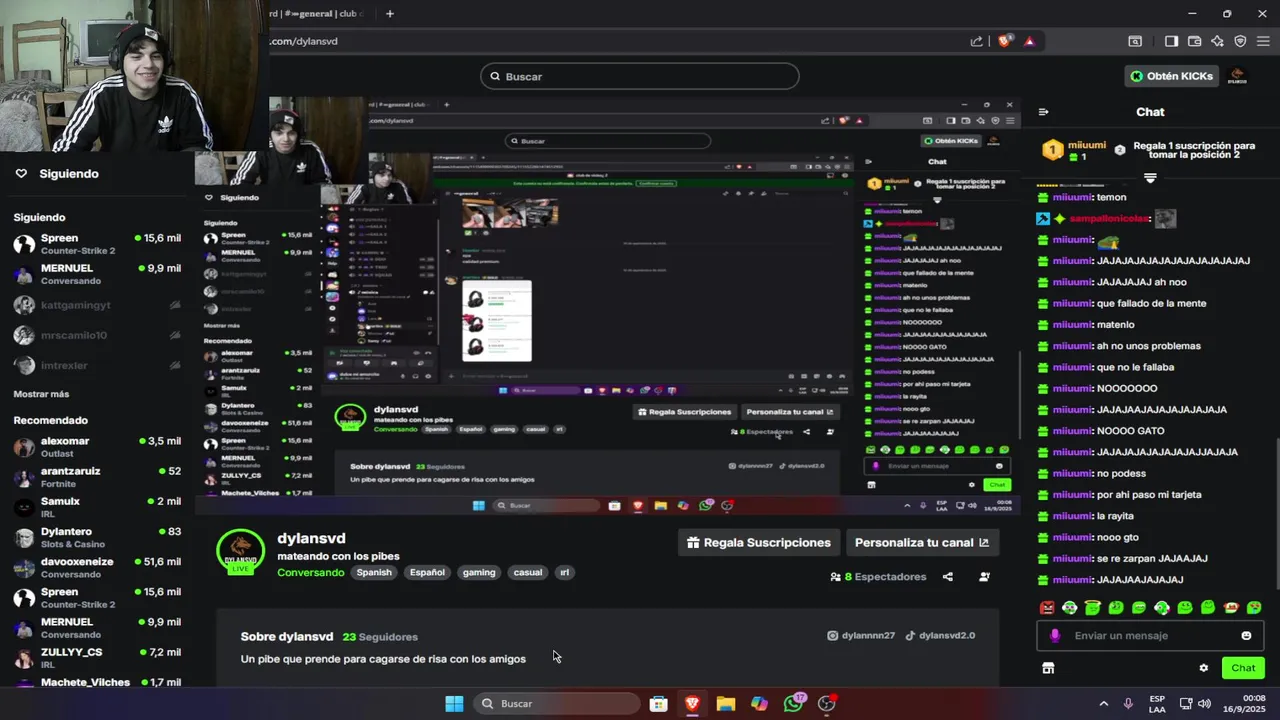Viewport: 1280px width, 720px height.
Task: Open Instagram link dylannnn27
Action: 861,636
